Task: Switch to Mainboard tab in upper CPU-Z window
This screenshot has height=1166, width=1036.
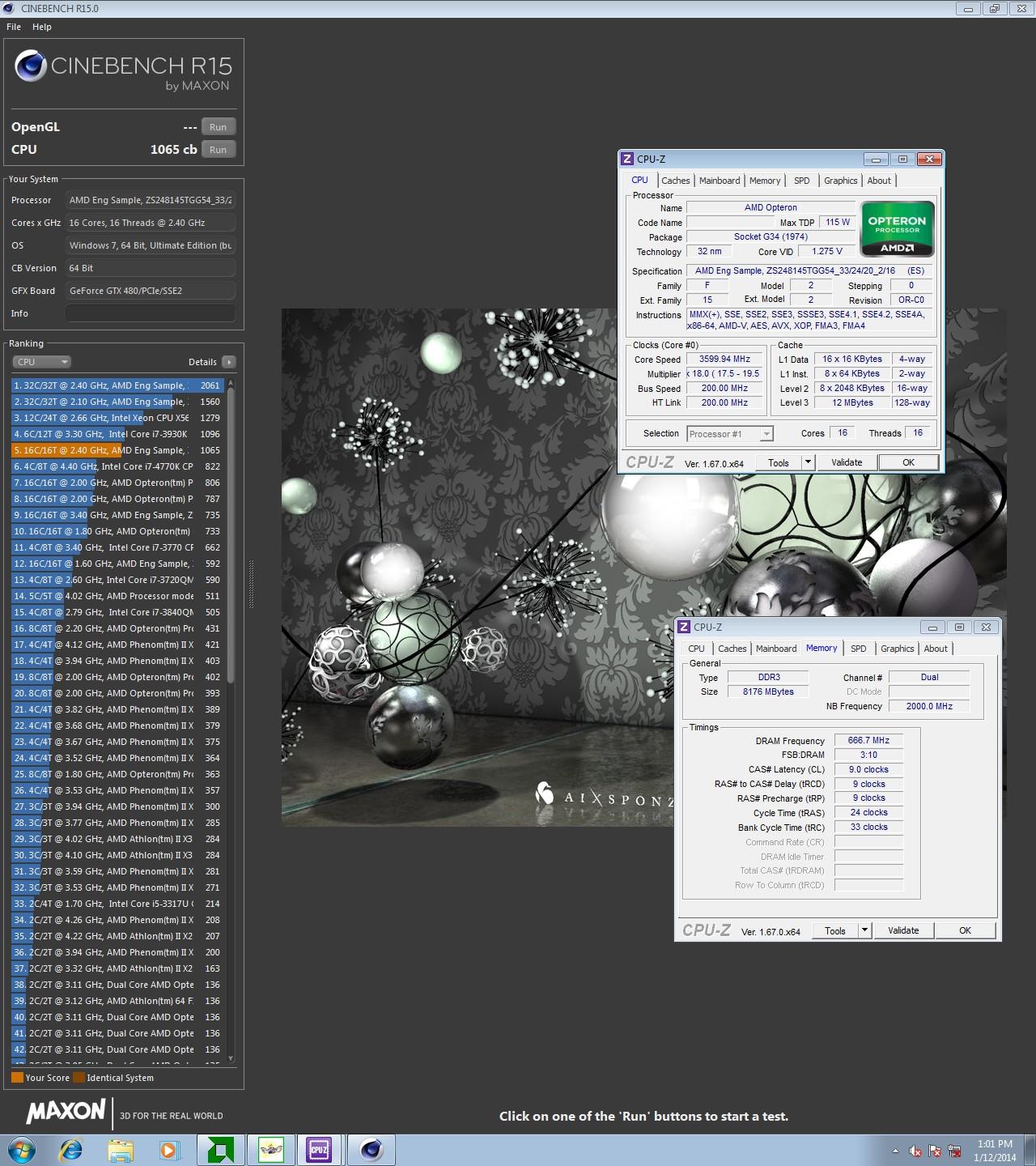Action: 720,181
